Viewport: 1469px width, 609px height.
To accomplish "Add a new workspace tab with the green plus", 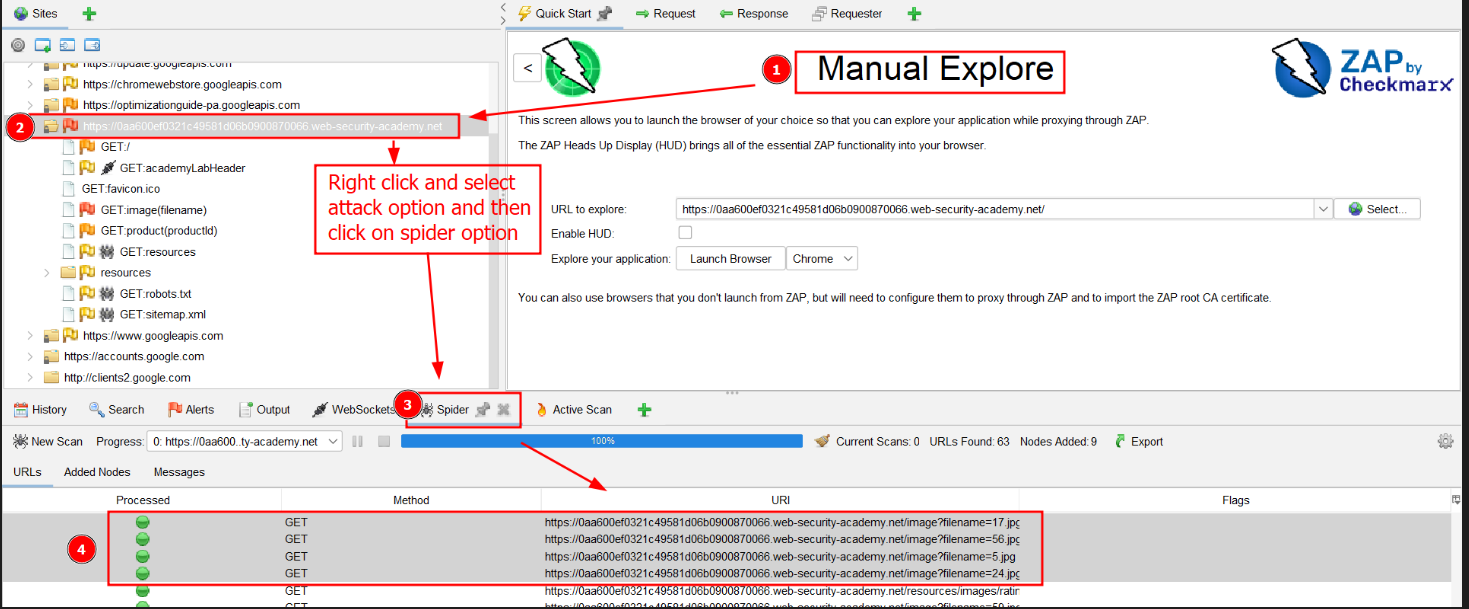I will pos(914,14).
